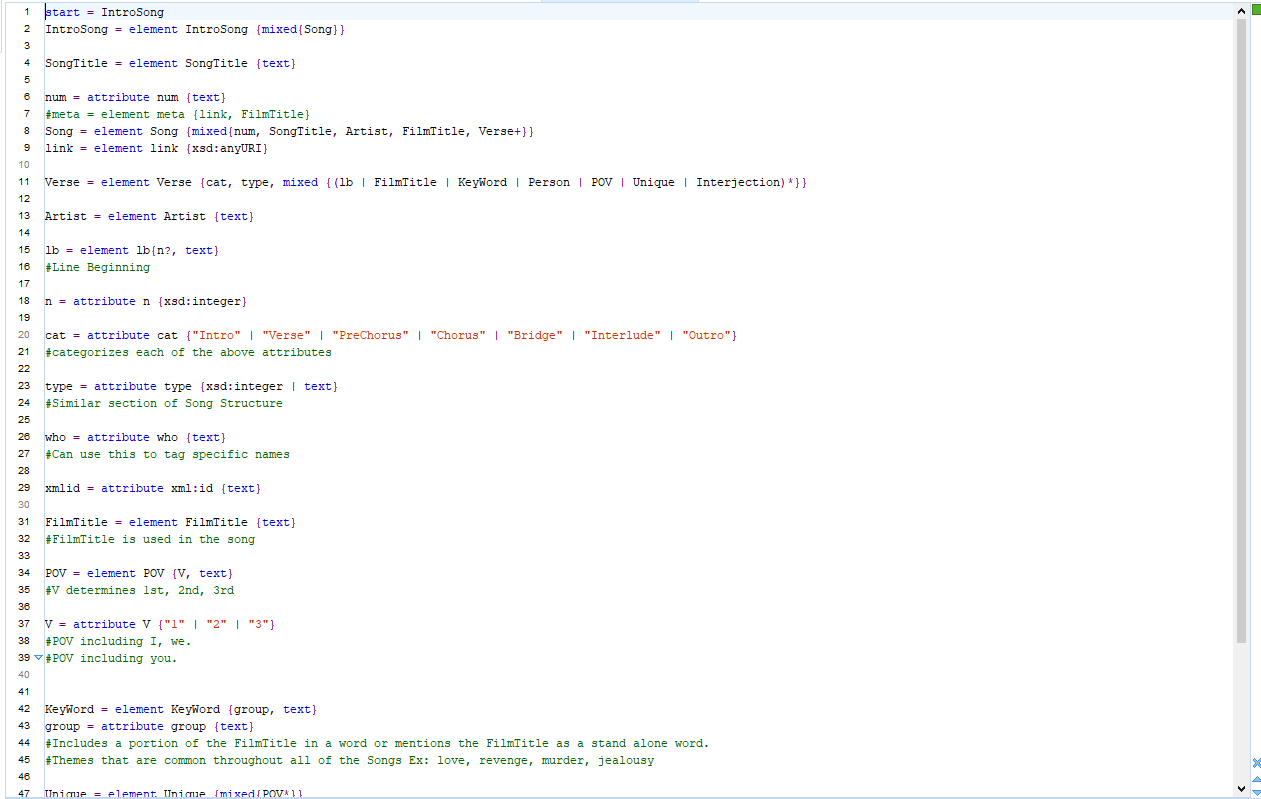Click the 'Verse+' reference in the Song line

(x=500, y=131)
